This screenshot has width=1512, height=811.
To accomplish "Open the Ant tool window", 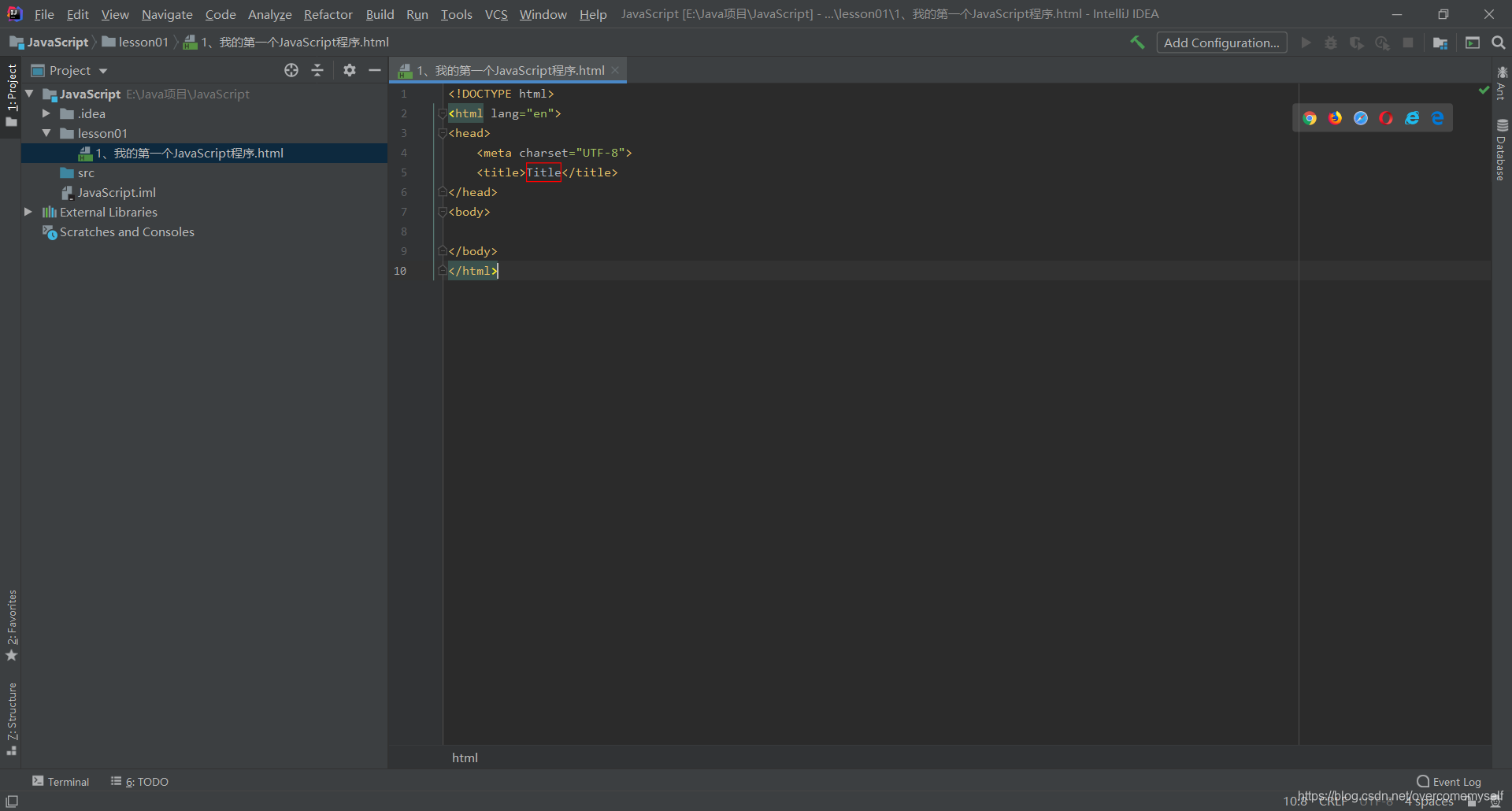I will [1502, 83].
